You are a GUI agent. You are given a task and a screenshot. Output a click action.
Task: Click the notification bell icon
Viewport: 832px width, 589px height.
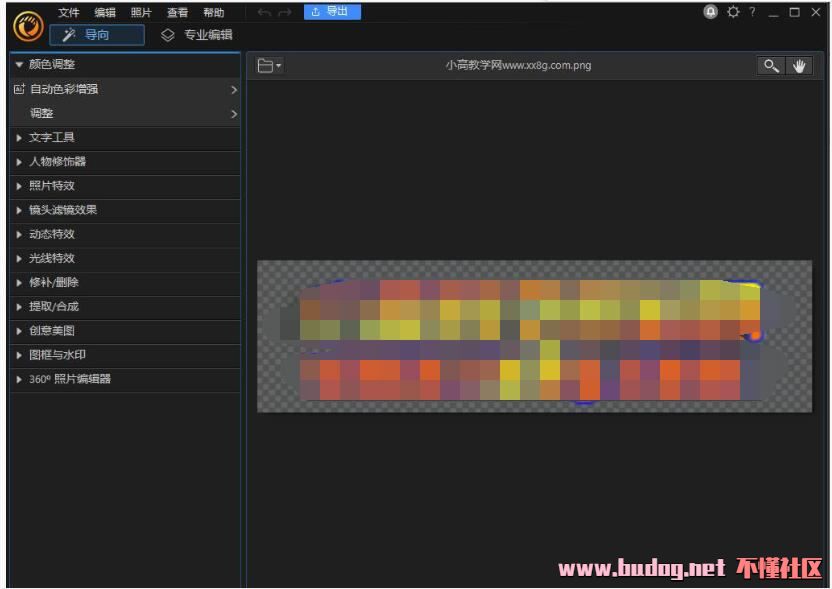click(711, 12)
